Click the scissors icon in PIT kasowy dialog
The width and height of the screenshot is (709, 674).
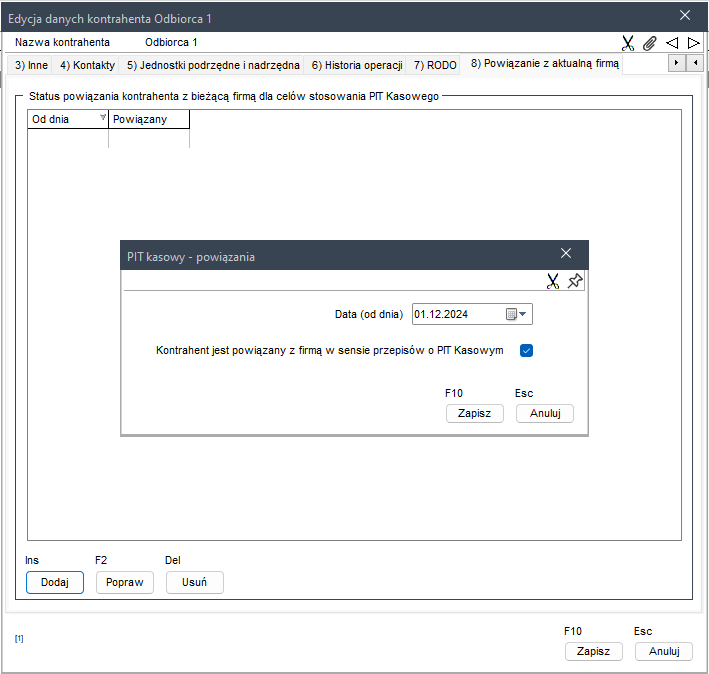pos(553,281)
